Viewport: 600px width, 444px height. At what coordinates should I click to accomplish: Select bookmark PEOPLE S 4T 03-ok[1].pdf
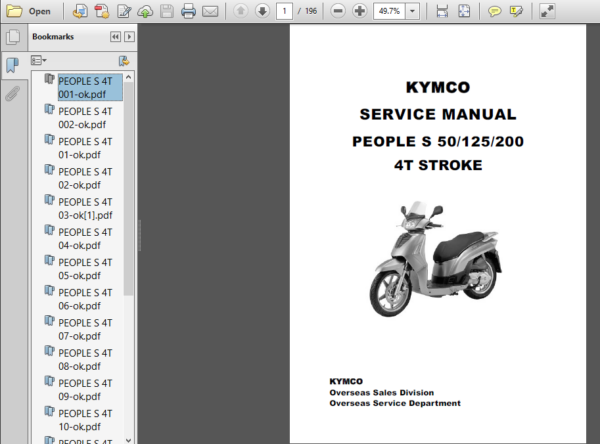(x=85, y=209)
